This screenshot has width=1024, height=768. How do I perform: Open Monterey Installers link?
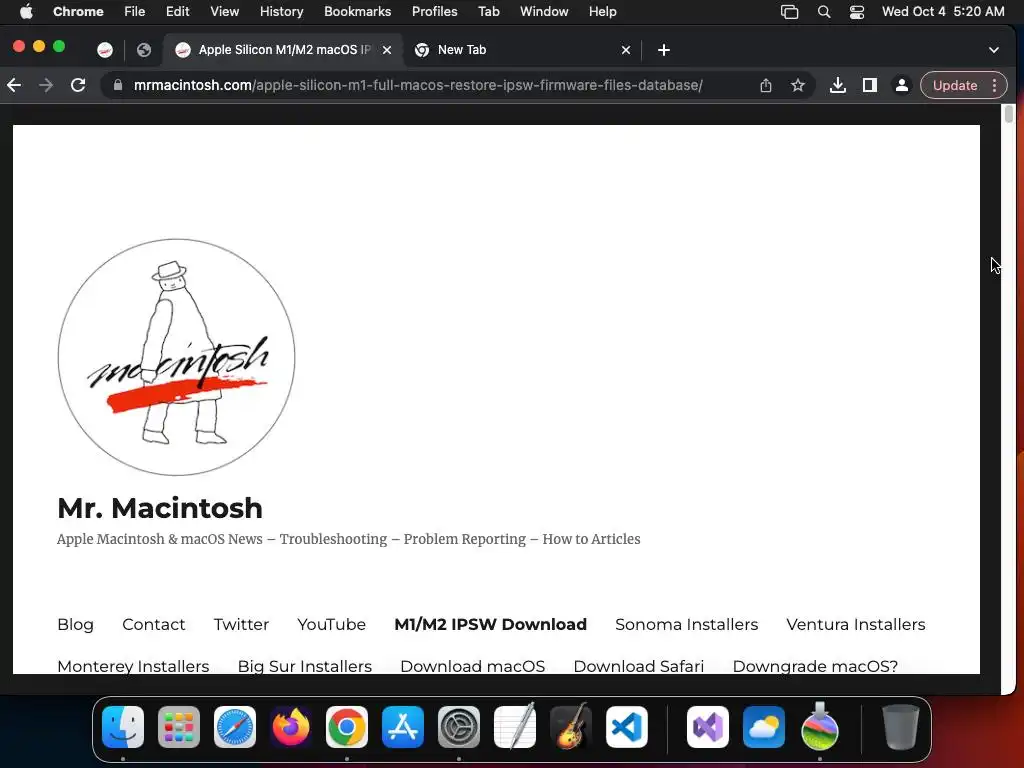(x=133, y=665)
